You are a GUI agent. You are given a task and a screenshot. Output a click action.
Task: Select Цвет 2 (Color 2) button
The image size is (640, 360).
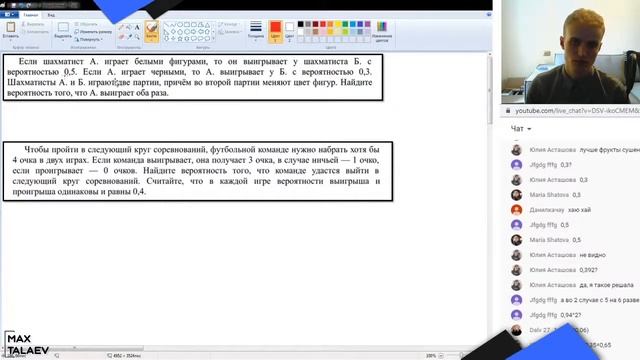[289, 32]
